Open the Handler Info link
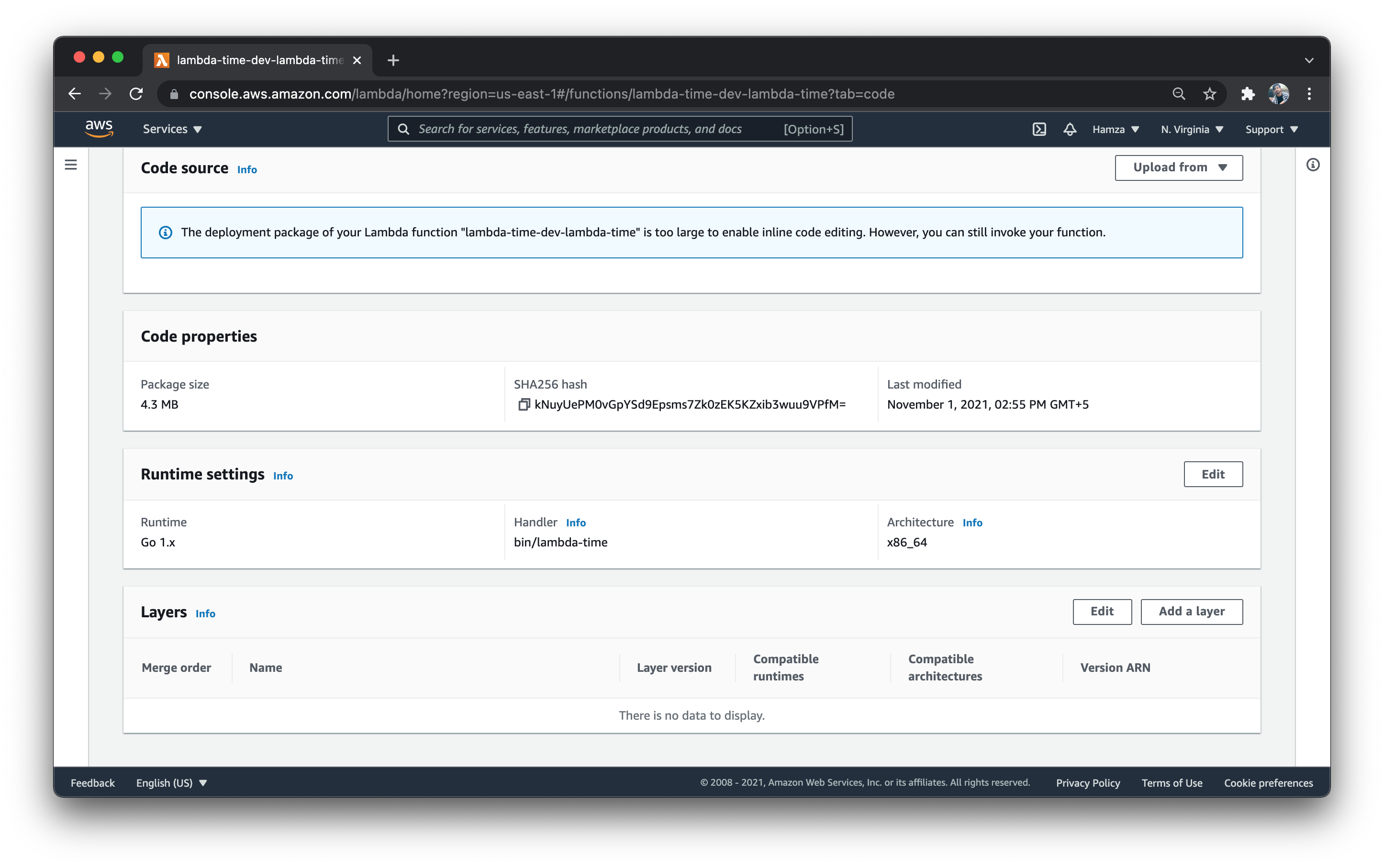 (x=576, y=523)
